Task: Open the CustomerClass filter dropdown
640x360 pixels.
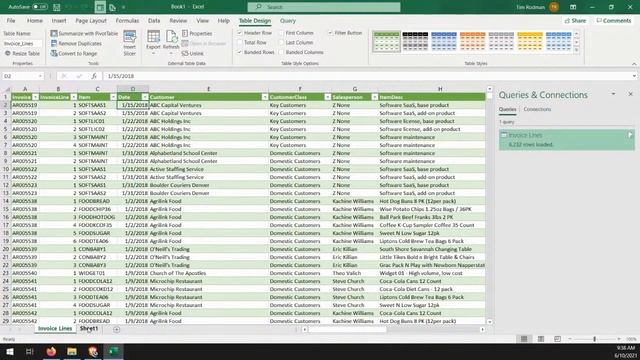Action: click(328, 97)
